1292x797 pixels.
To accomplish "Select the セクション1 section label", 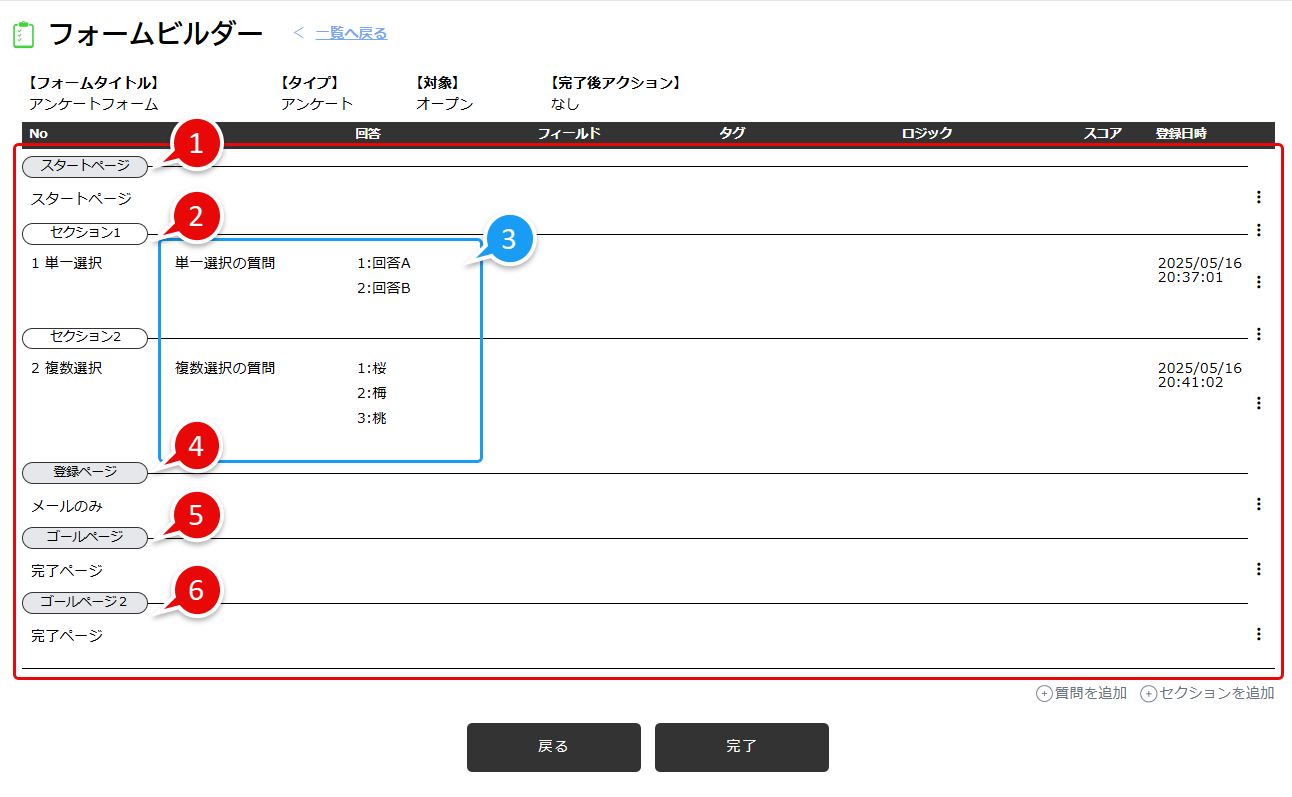I will tap(85, 233).
